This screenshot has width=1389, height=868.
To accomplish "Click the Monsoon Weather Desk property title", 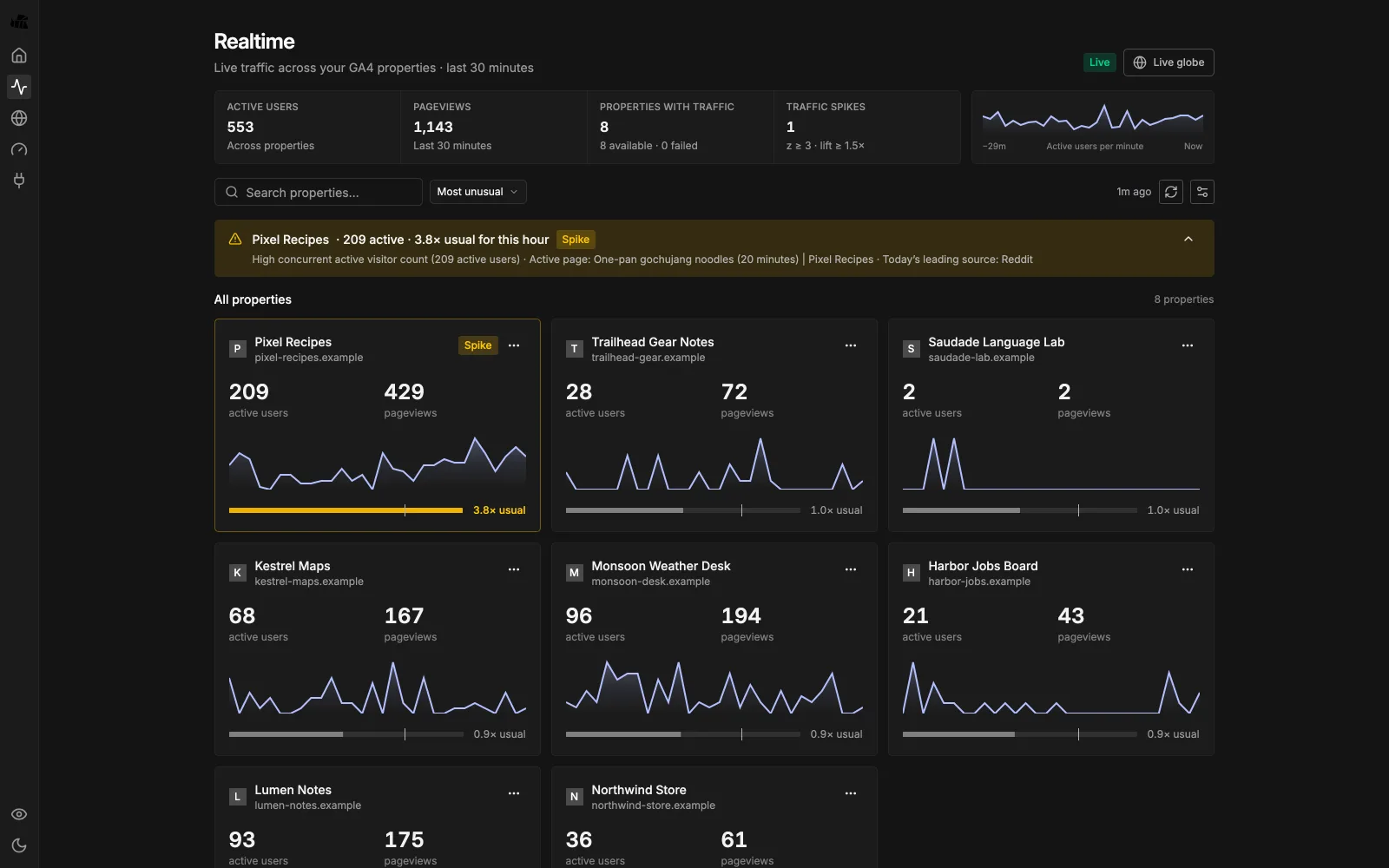I will pos(661,566).
